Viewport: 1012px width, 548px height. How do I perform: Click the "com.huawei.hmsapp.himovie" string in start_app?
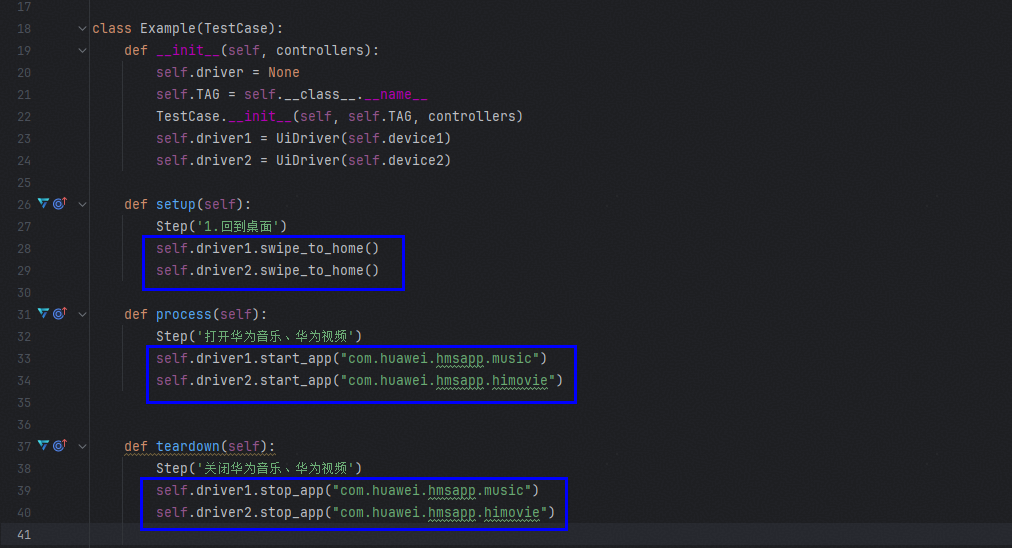[448, 380]
